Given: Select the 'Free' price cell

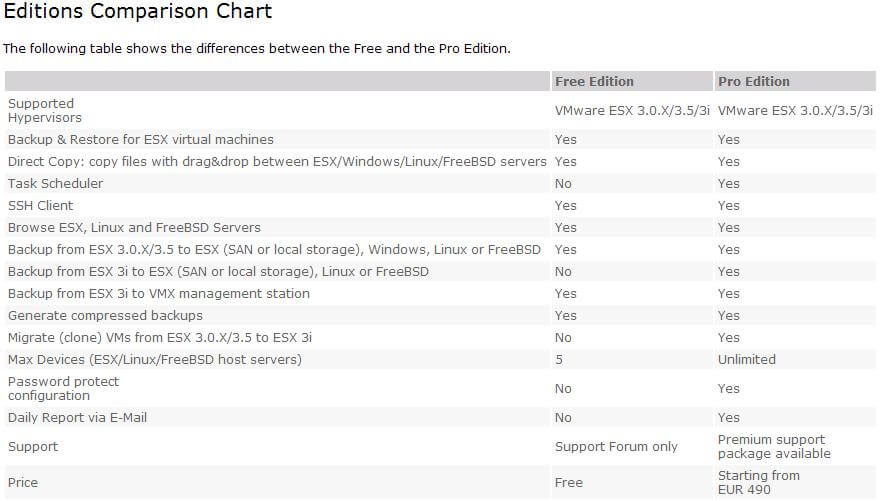Looking at the screenshot, I should [x=569, y=482].
